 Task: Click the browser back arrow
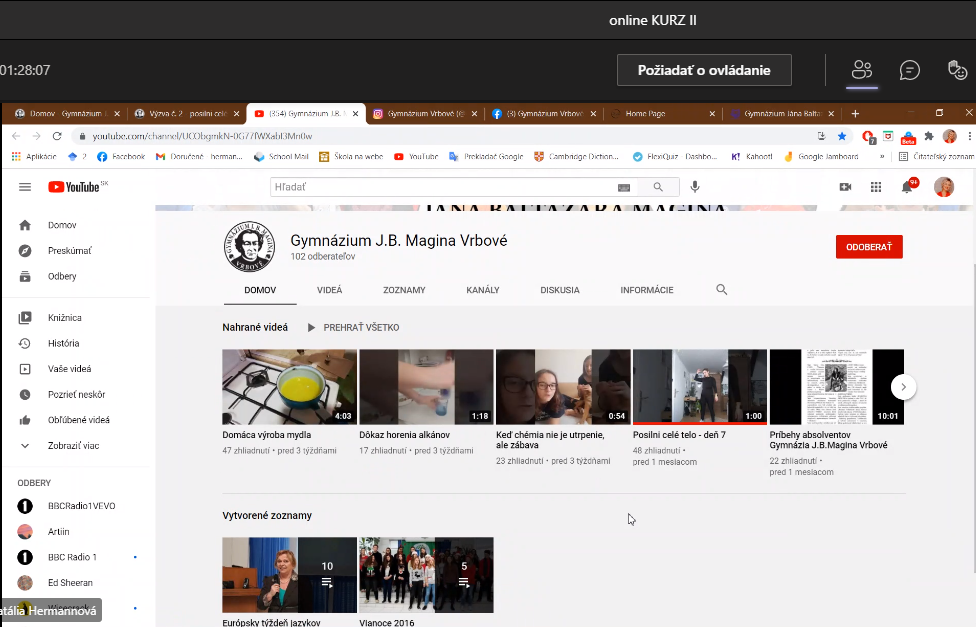coord(16,136)
